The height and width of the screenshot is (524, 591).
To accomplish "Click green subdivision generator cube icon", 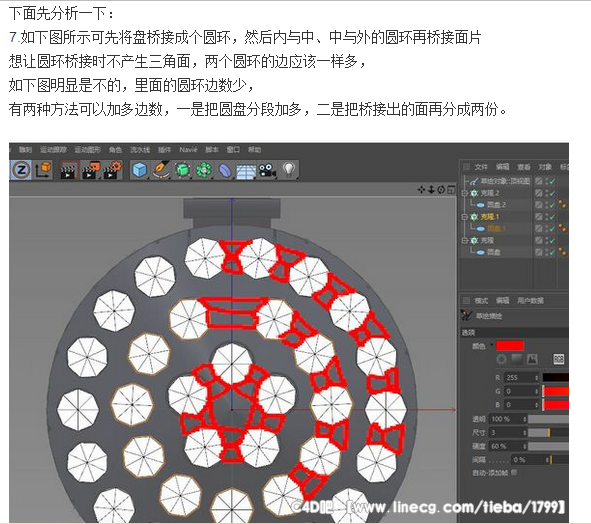I will point(183,170).
